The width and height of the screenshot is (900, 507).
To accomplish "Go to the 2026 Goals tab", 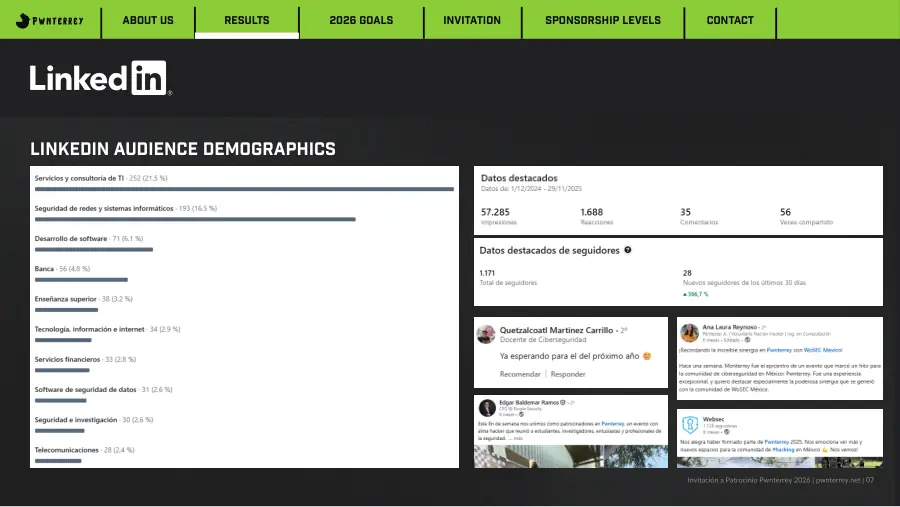I will 361,20.
